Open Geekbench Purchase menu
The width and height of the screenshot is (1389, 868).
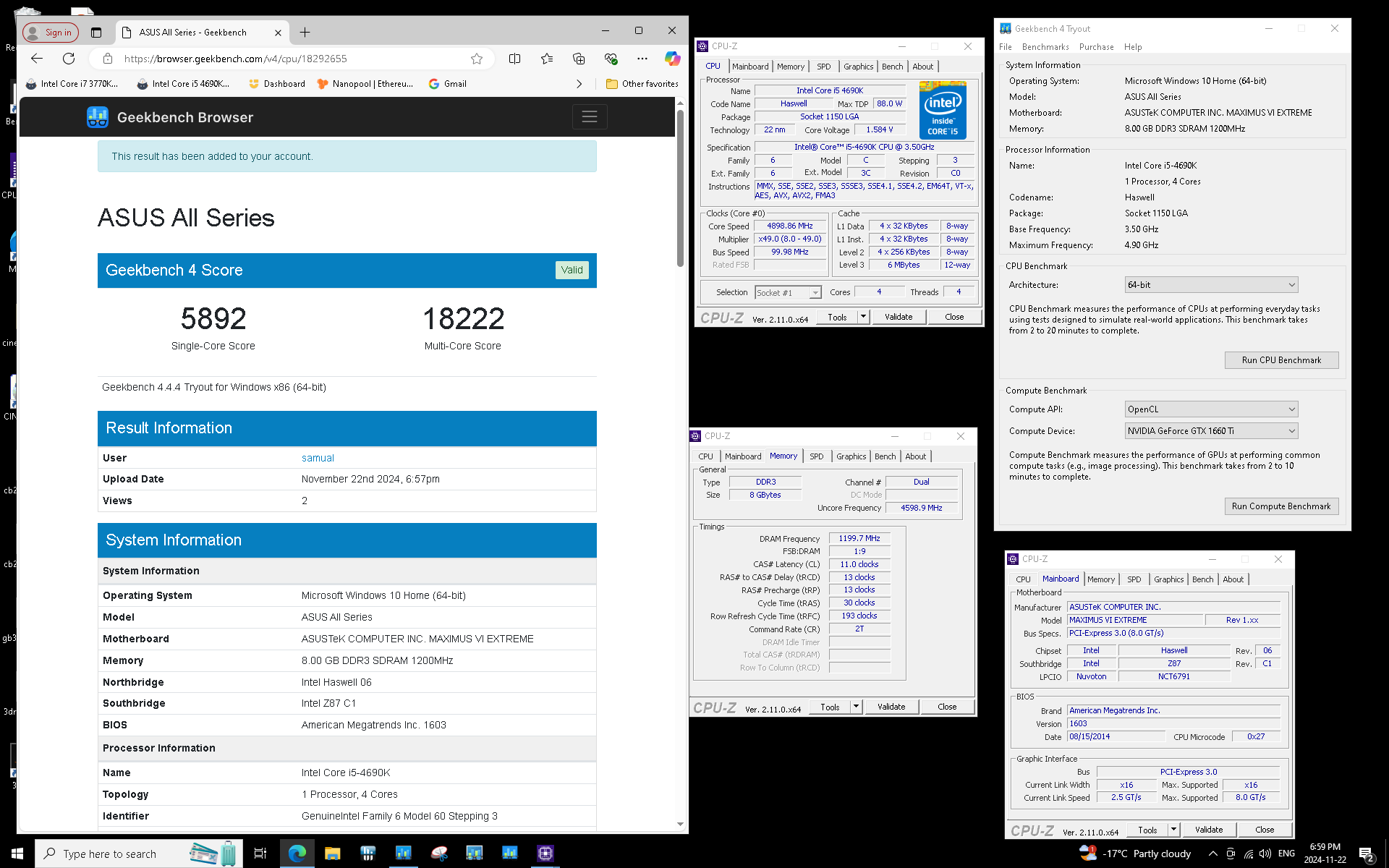pyautogui.click(x=1097, y=47)
